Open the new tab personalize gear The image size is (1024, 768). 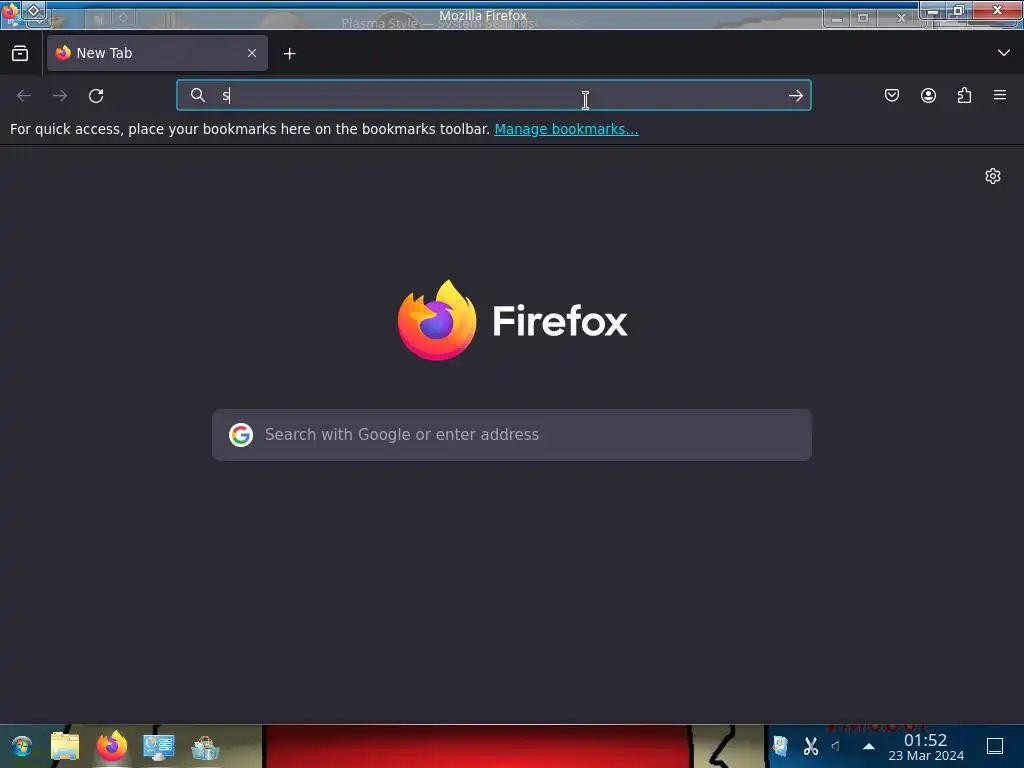click(993, 176)
